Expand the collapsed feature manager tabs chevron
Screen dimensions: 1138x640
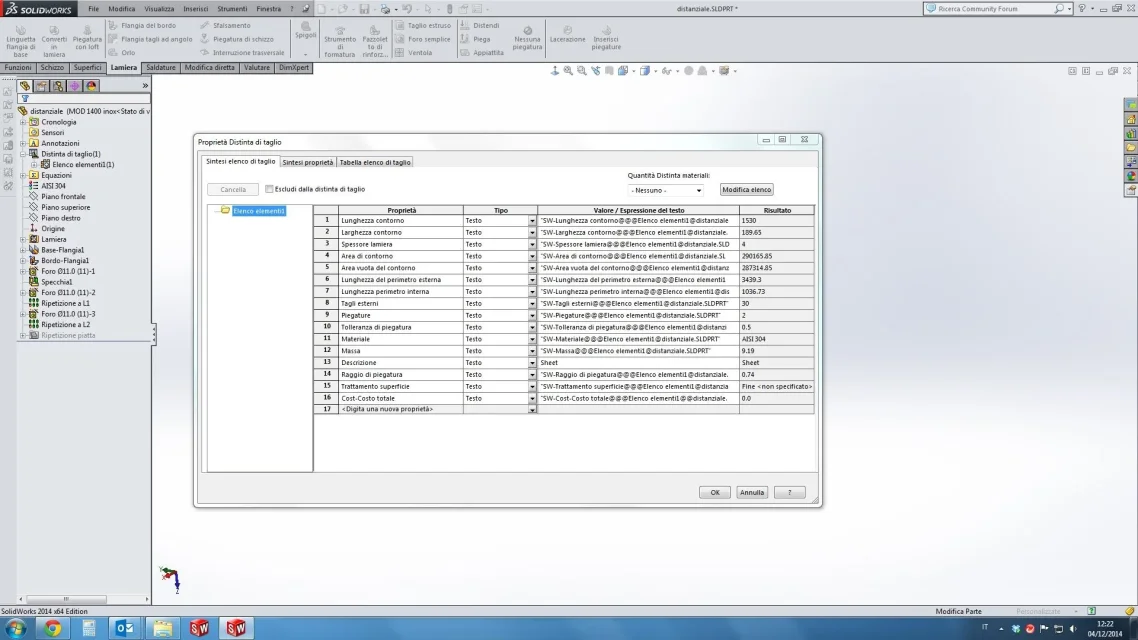(x=145, y=86)
